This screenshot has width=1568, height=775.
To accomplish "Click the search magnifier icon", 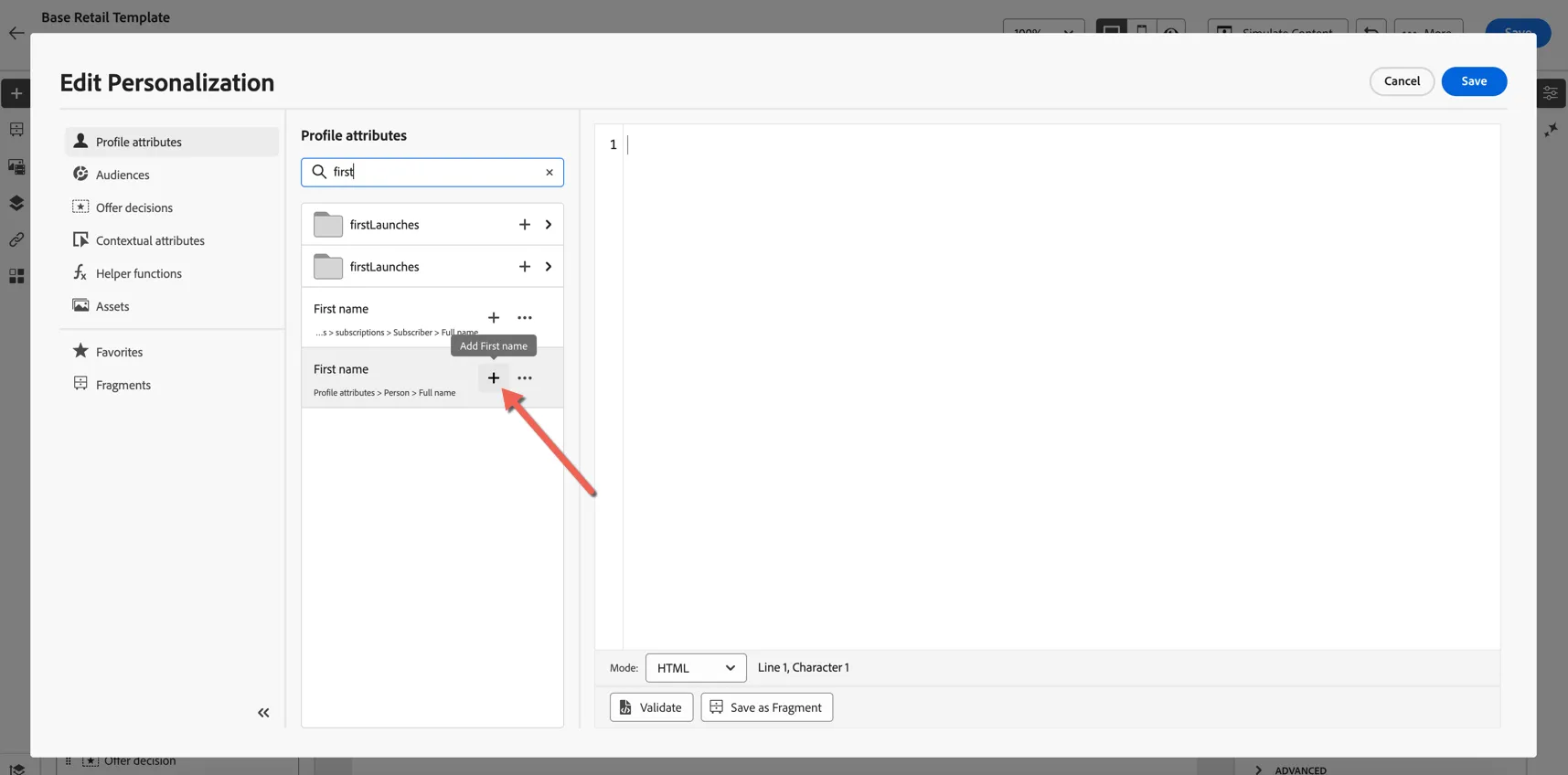I will 319,172.
